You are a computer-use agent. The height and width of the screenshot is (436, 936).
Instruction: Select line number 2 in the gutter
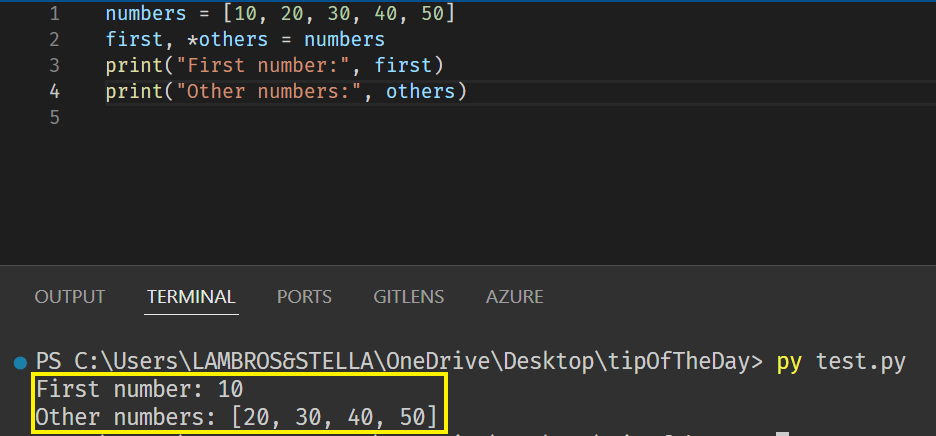click(x=53, y=41)
